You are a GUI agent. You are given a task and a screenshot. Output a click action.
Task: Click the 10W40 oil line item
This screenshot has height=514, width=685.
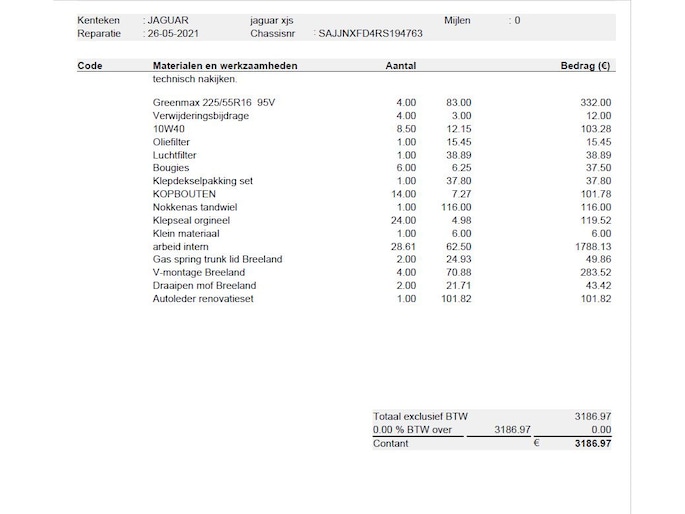point(169,129)
